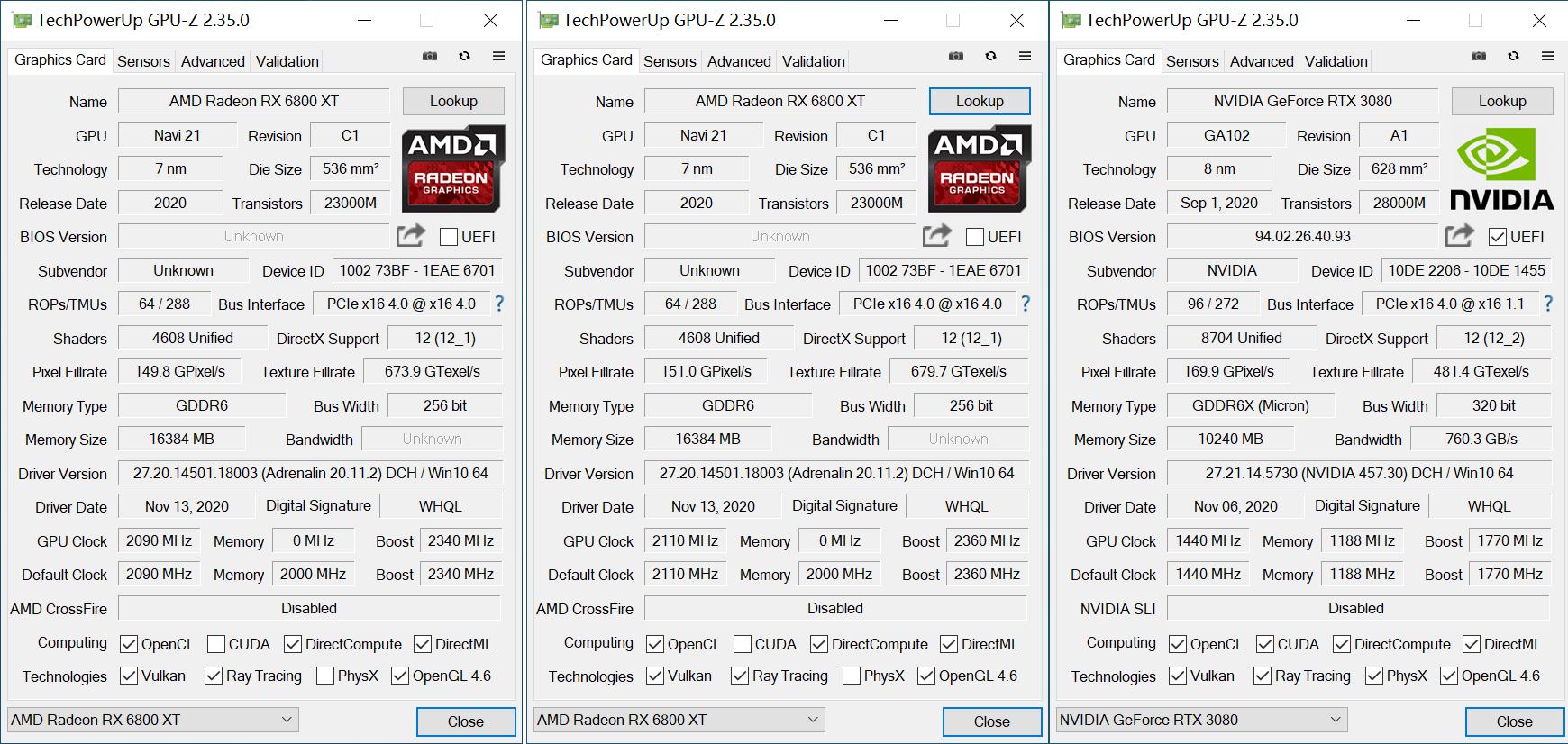Switch to Advanced tab in RTX 3080 window
The image size is (1568, 744).
tap(1262, 61)
